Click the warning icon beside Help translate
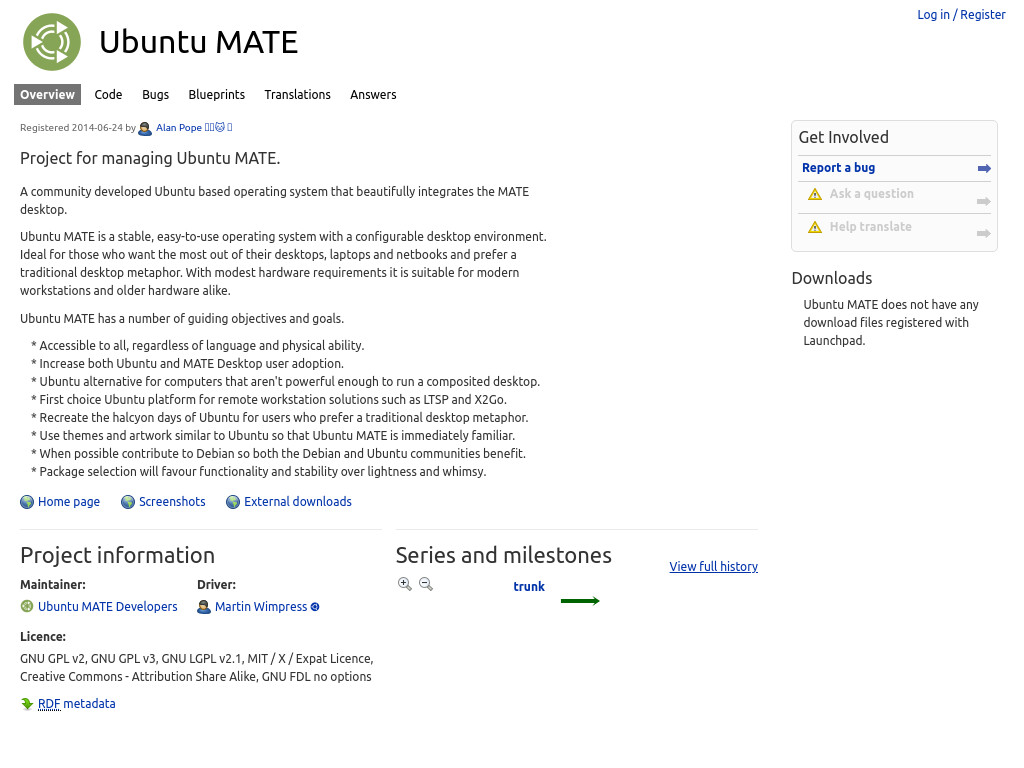The width and height of the screenshot is (1024, 768). point(815,227)
